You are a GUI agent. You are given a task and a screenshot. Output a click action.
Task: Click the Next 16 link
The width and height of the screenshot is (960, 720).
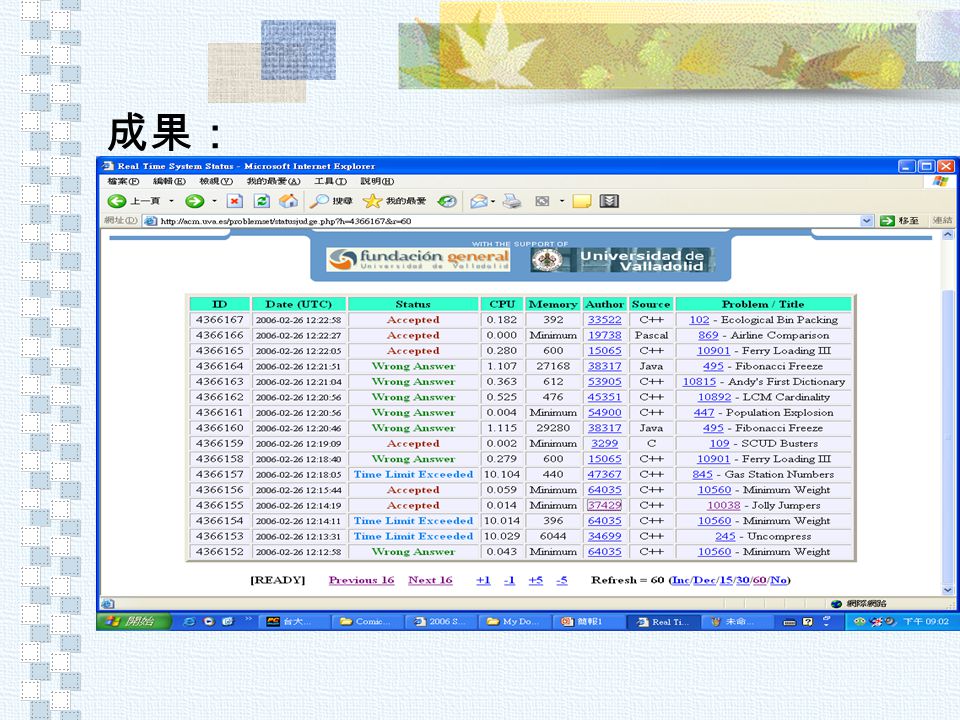click(x=430, y=580)
